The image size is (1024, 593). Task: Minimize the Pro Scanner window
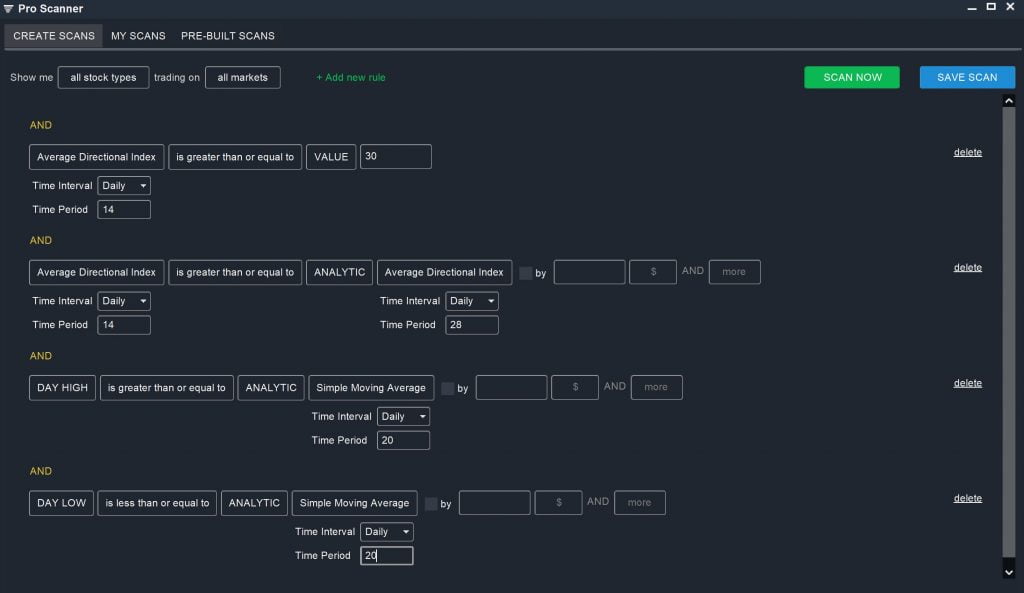972,8
